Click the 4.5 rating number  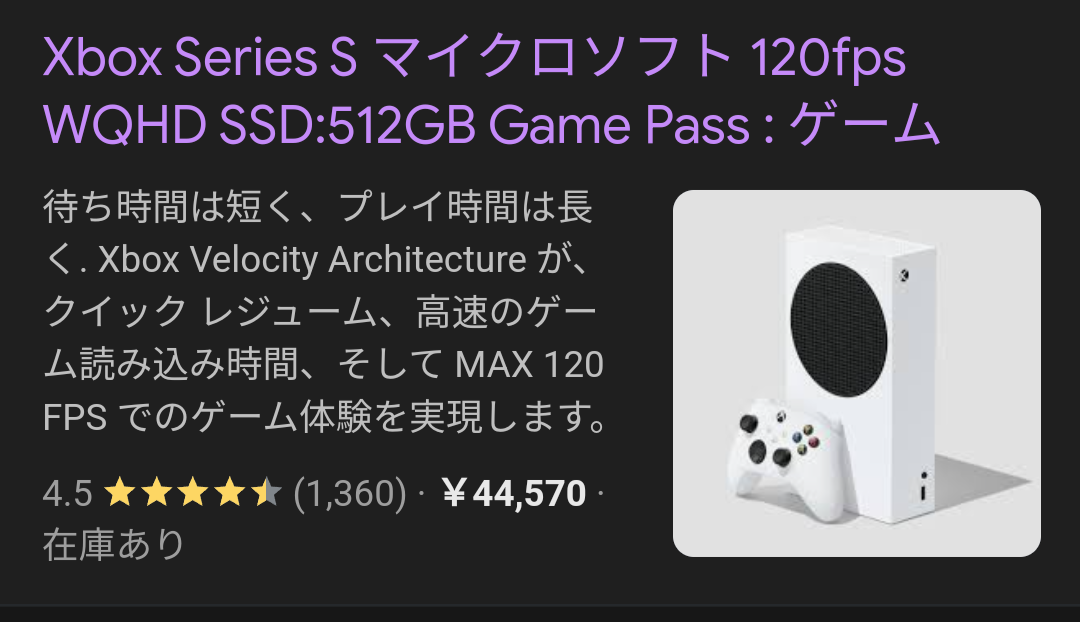tap(68, 493)
